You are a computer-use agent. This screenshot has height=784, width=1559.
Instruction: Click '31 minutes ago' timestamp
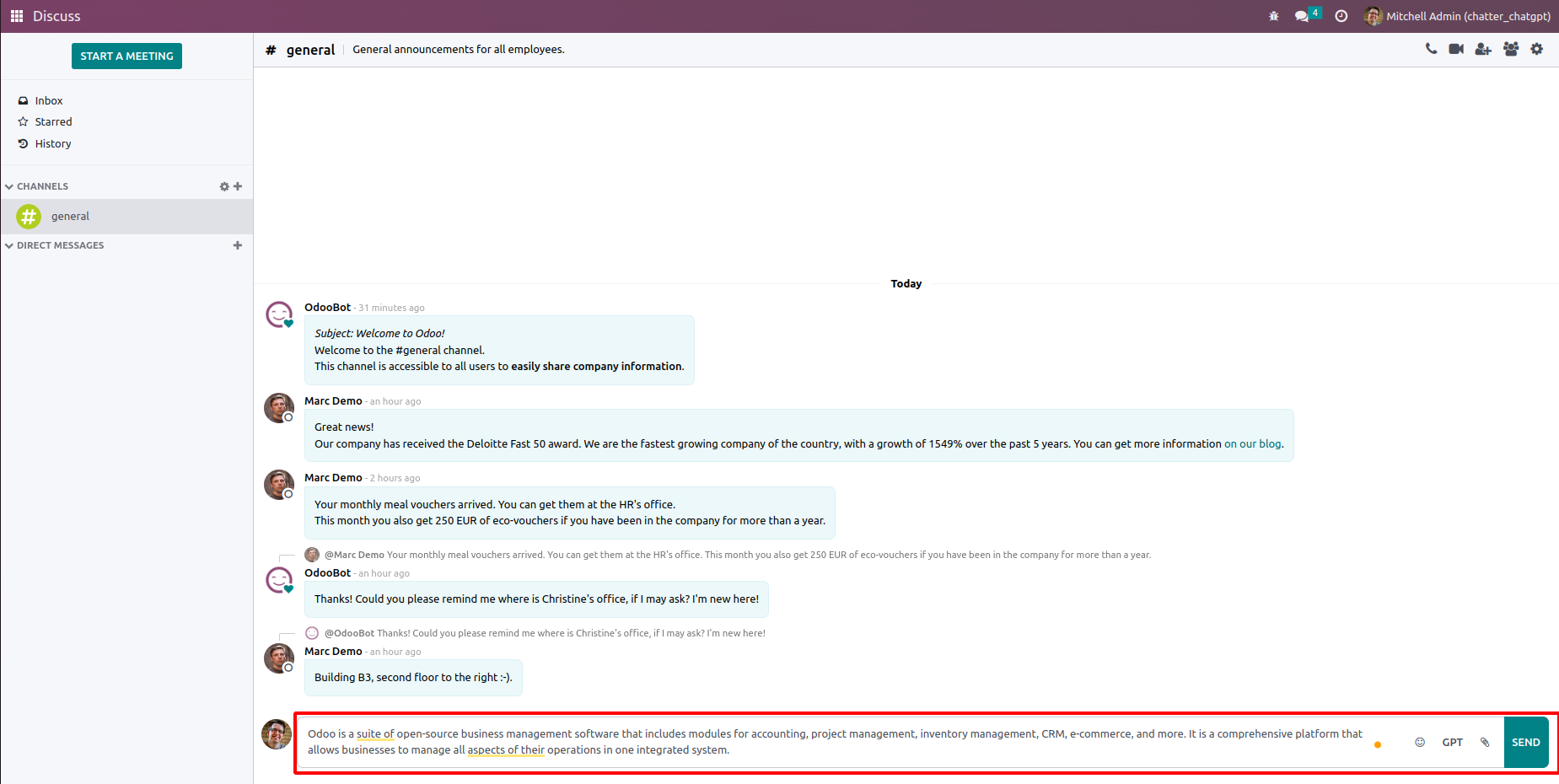click(391, 309)
